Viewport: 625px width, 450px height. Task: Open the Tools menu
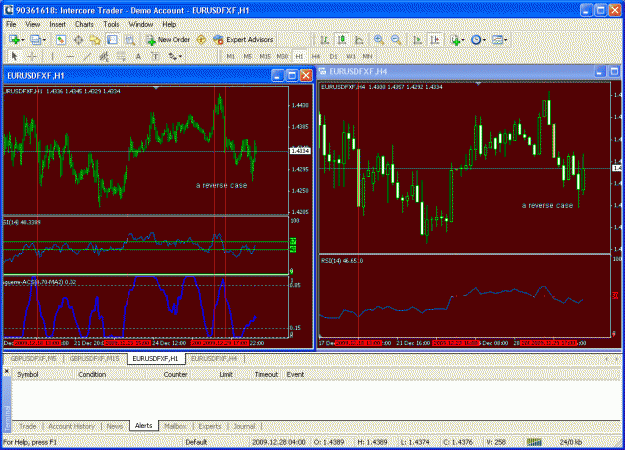pyautogui.click(x=111, y=24)
